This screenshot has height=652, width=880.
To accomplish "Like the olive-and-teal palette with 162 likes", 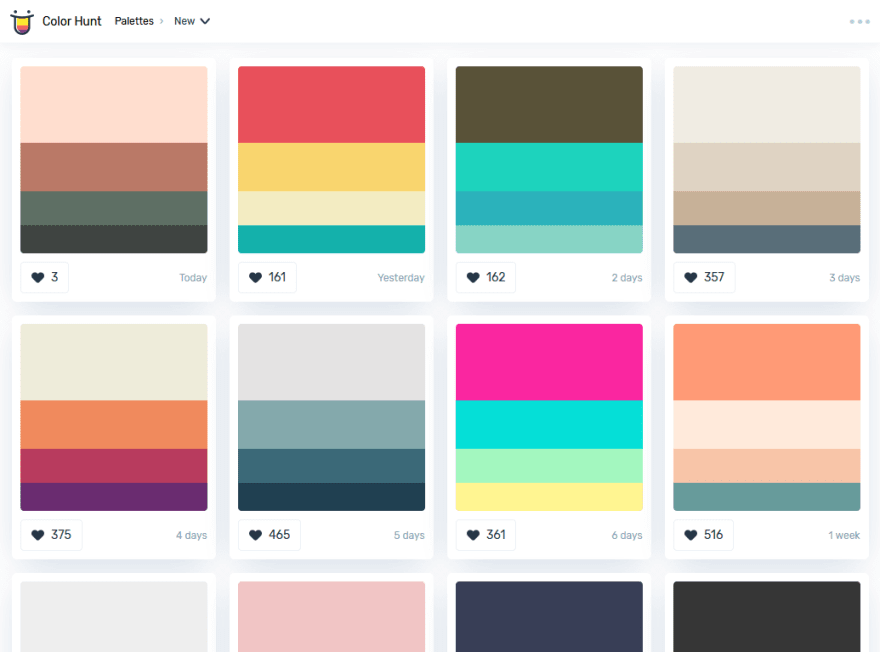I will (x=472, y=277).
